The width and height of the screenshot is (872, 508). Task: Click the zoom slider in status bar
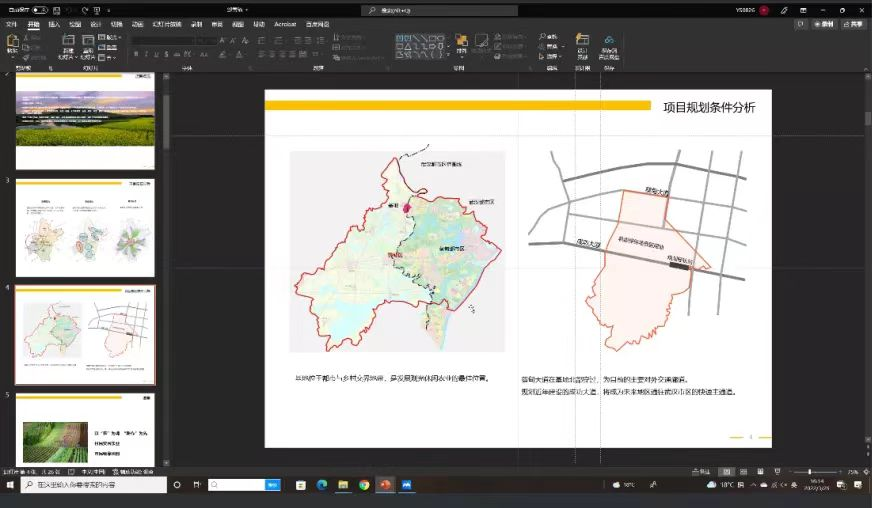810,471
